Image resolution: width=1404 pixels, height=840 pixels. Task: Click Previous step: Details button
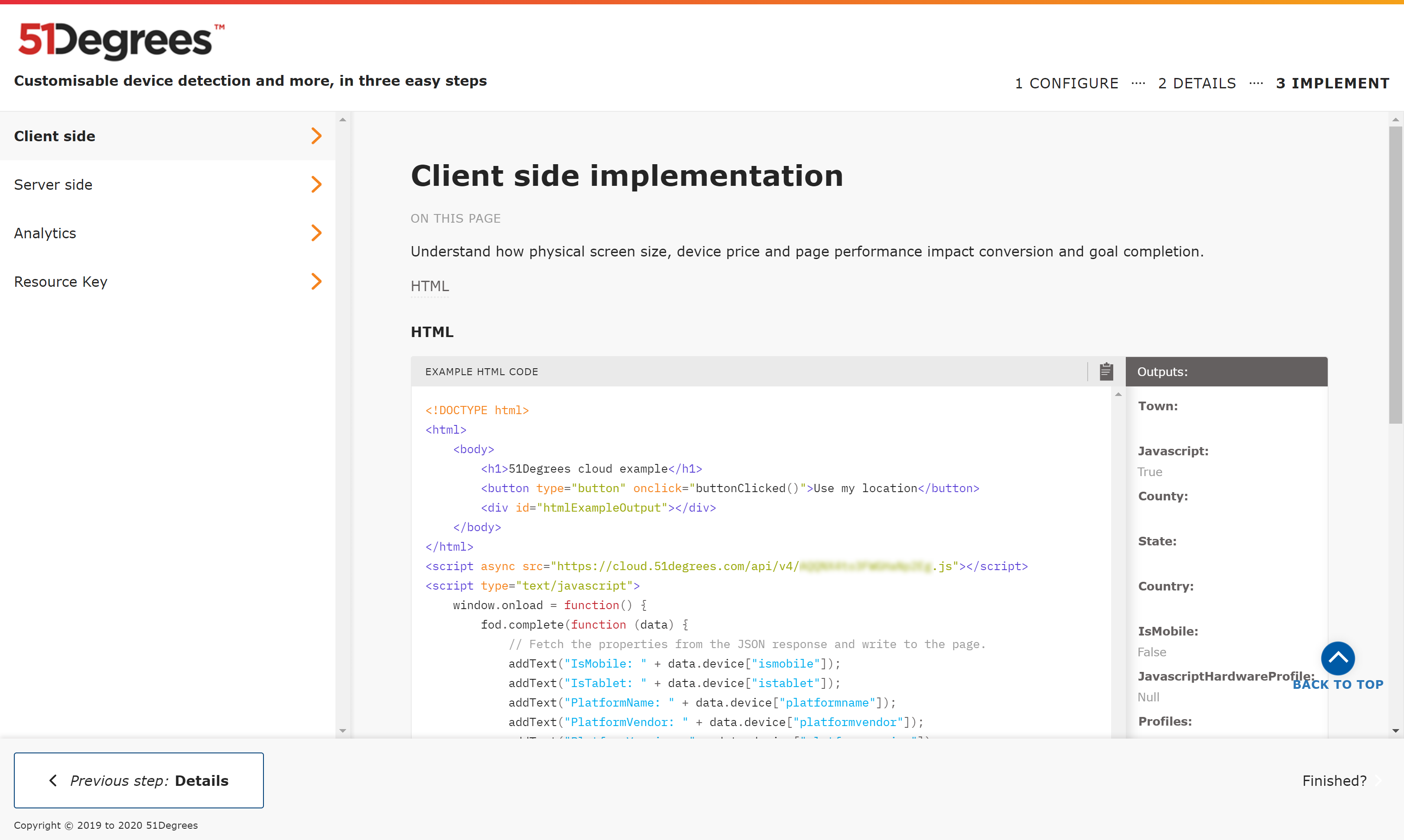coord(139,780)
